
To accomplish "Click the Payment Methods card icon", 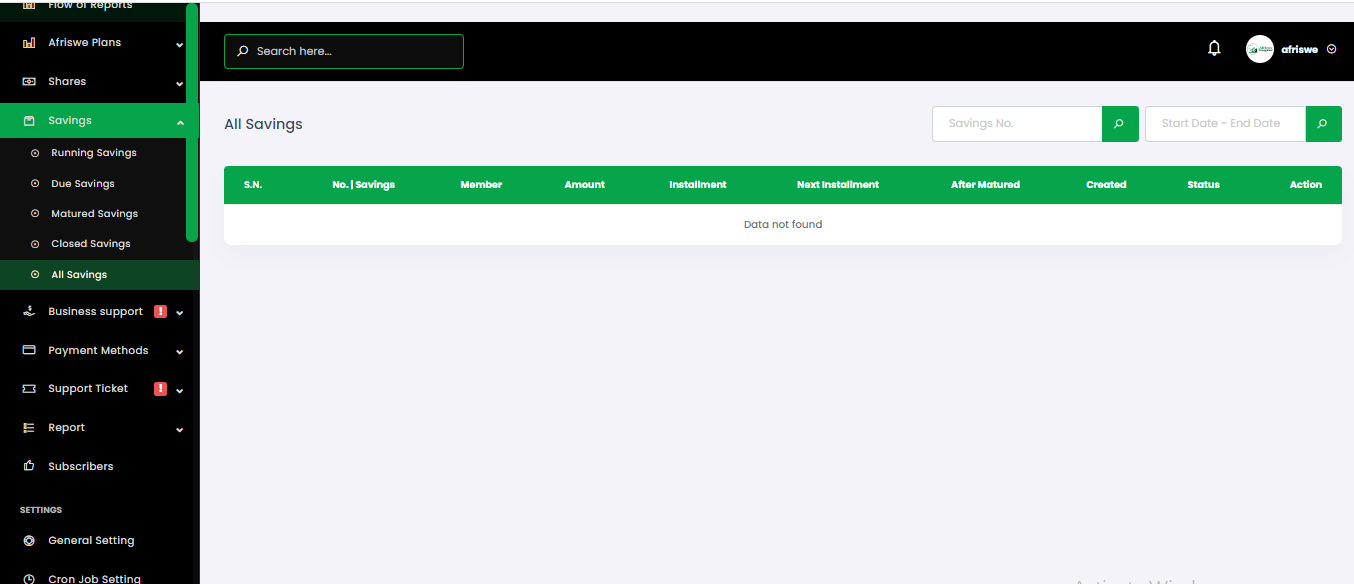I will (29, 350).
